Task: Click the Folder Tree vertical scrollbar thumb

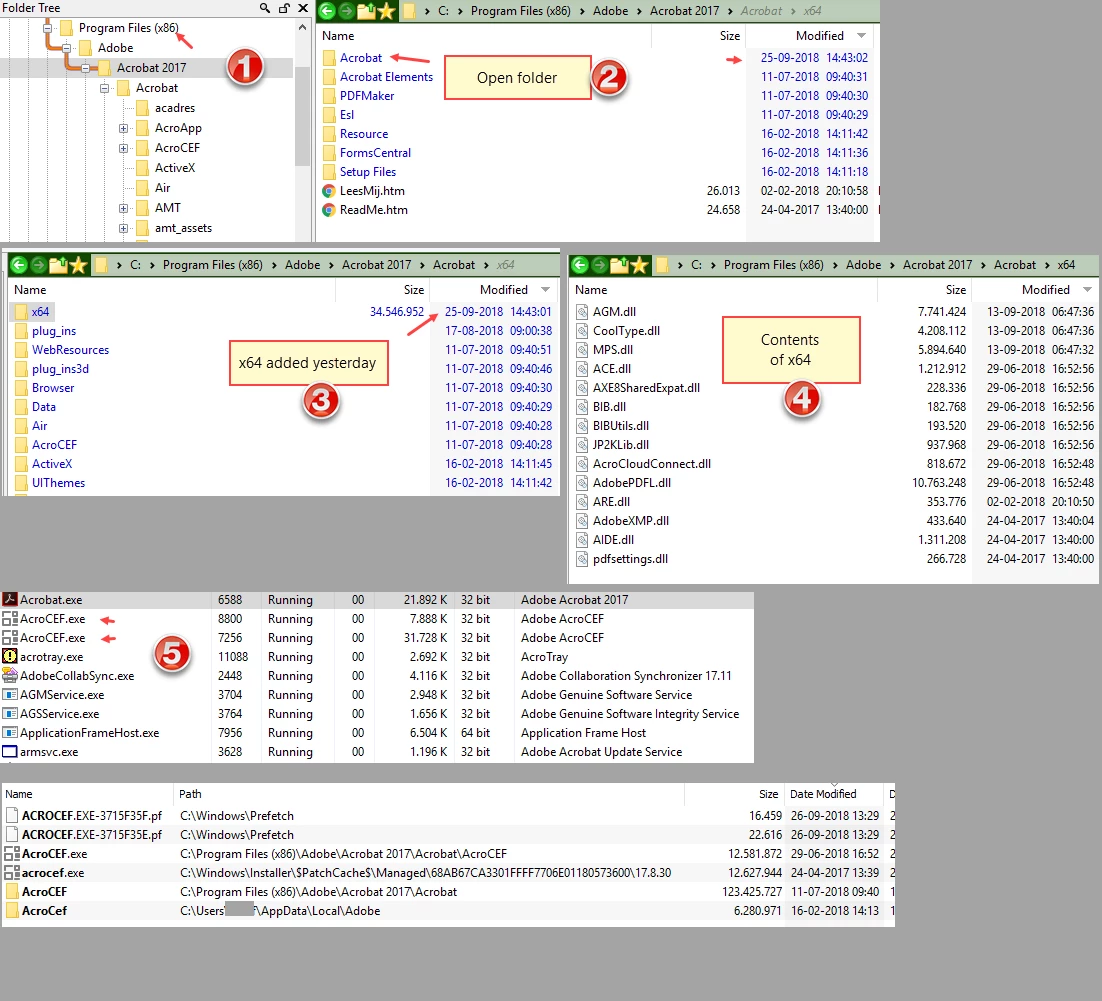Action: click(302, 116)
